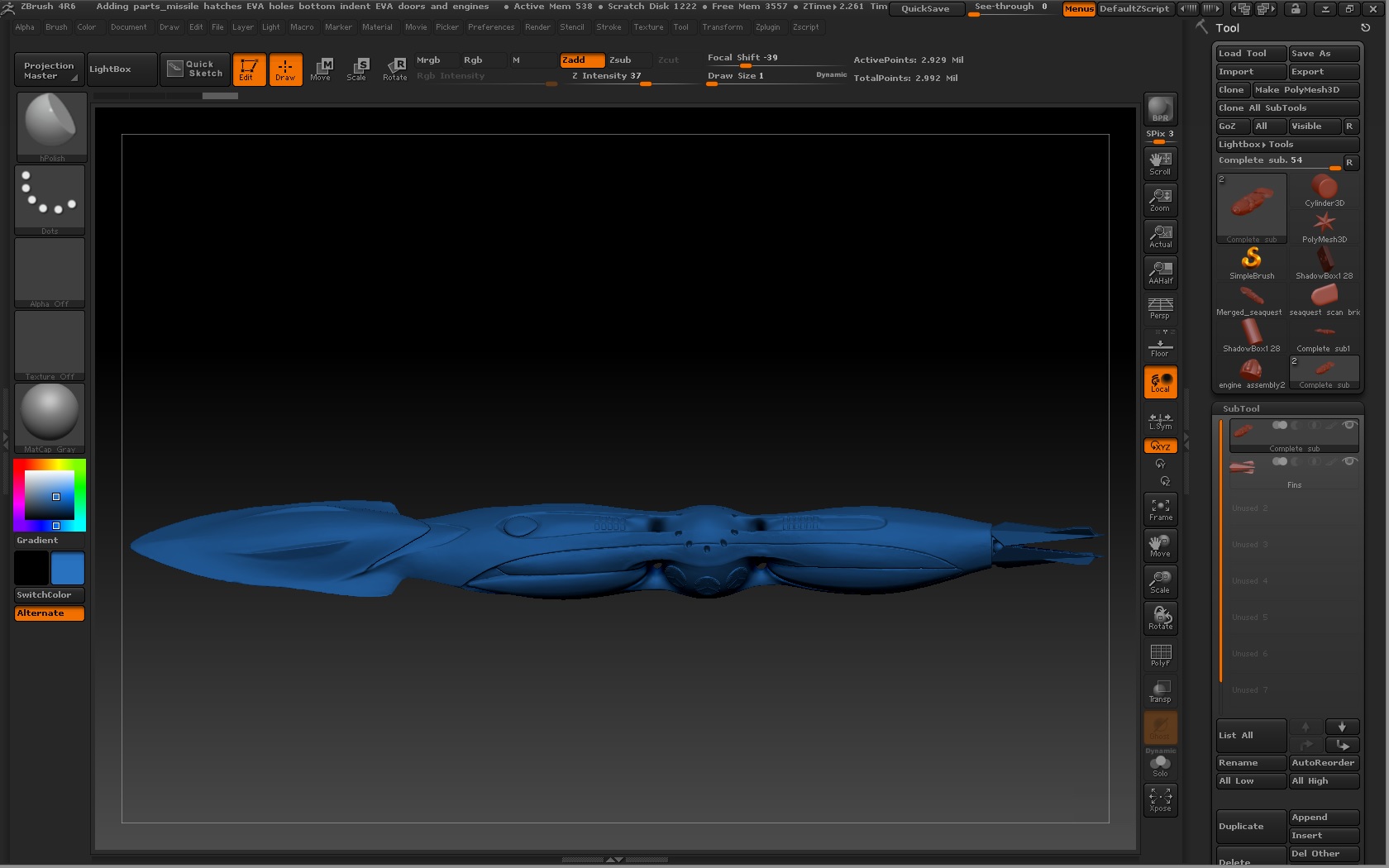Click the Frame icon on right shelf
Screen dimensions: 1389x868
coord(1160,509)
